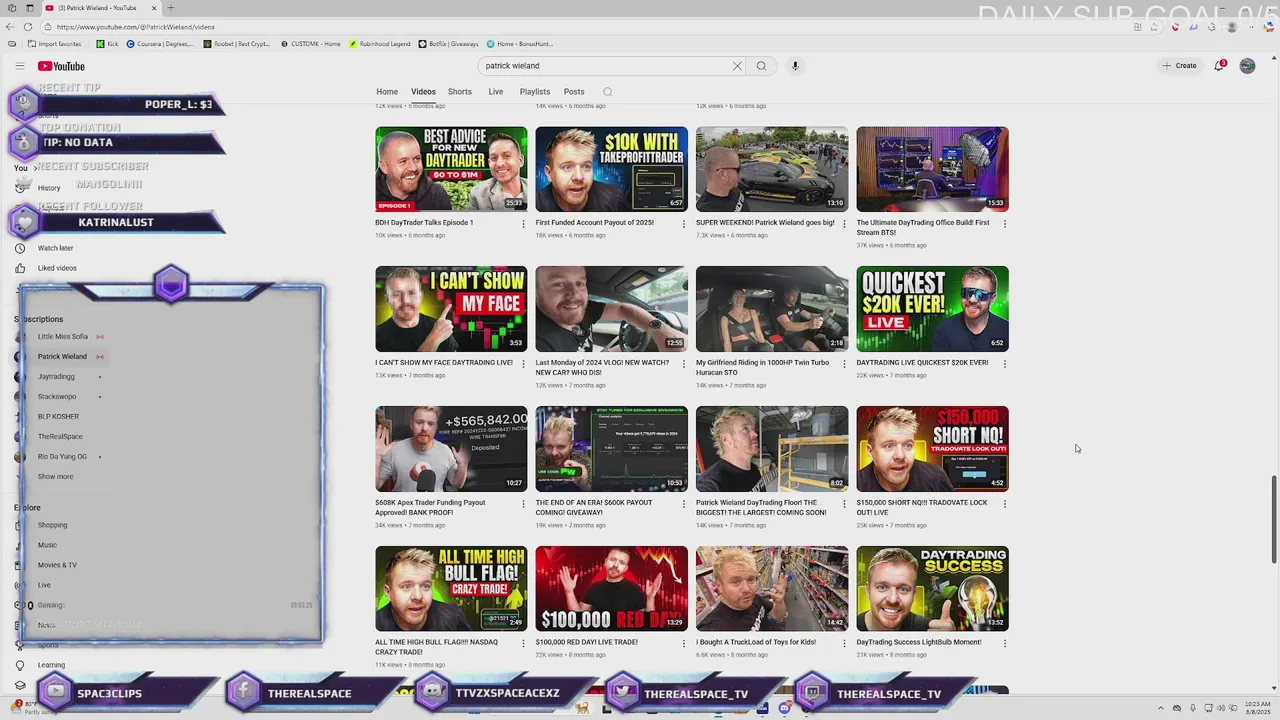Select the Videos tab
This screenshot has height=720, width=1280.
pos(423,92)
